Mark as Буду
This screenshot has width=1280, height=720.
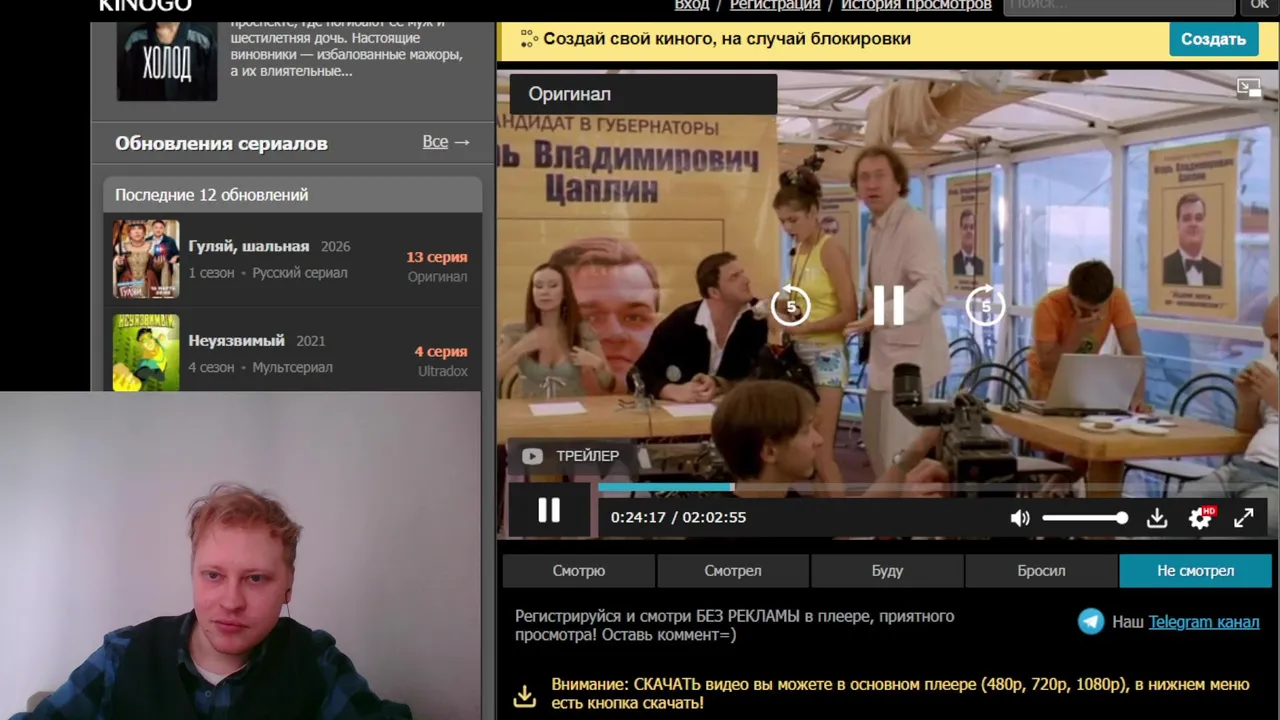[887, 571]
